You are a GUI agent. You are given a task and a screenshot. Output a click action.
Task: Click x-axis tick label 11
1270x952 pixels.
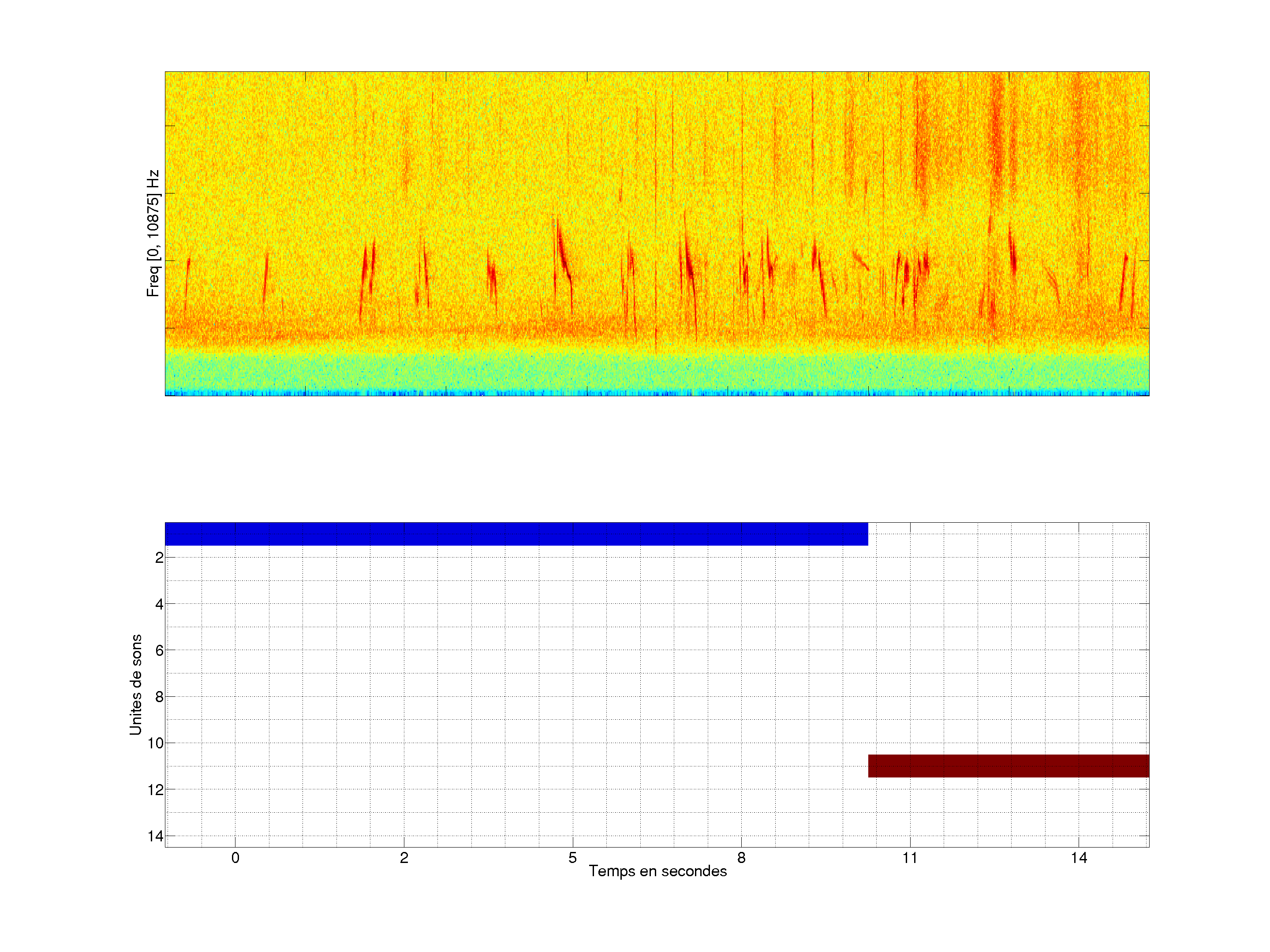click(909, 858)
